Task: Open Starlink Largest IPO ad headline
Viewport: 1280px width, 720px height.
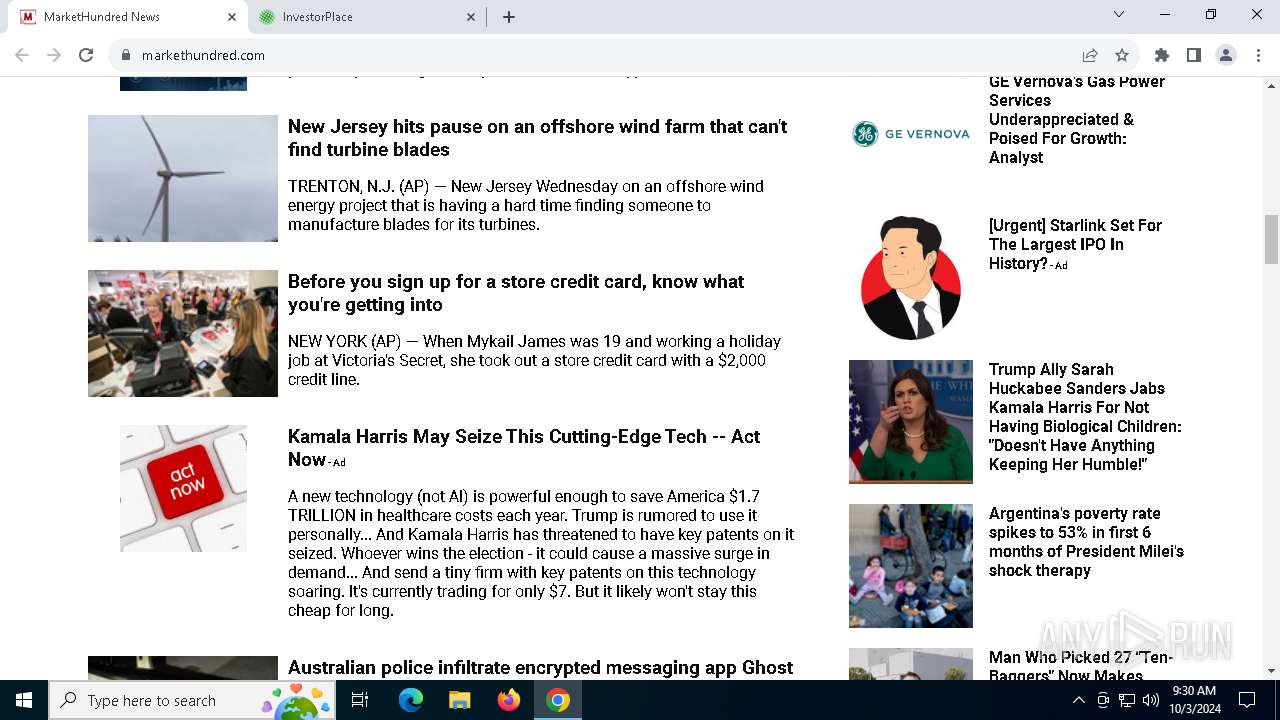Action: point(1076,244)
